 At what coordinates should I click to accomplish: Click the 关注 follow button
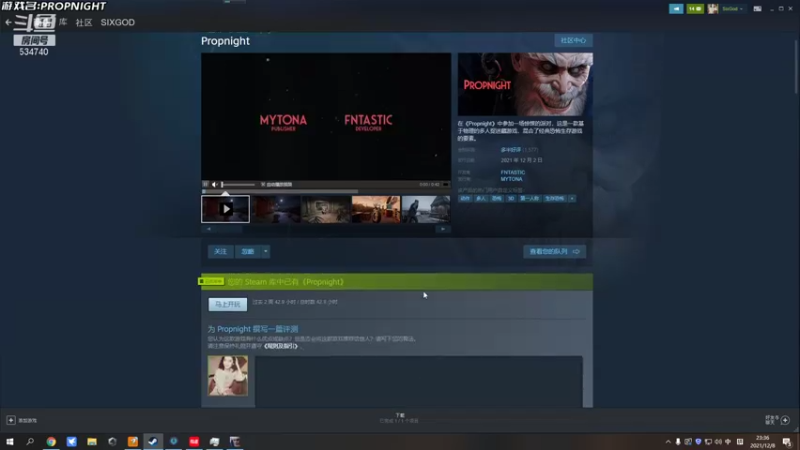click(220, 252)
